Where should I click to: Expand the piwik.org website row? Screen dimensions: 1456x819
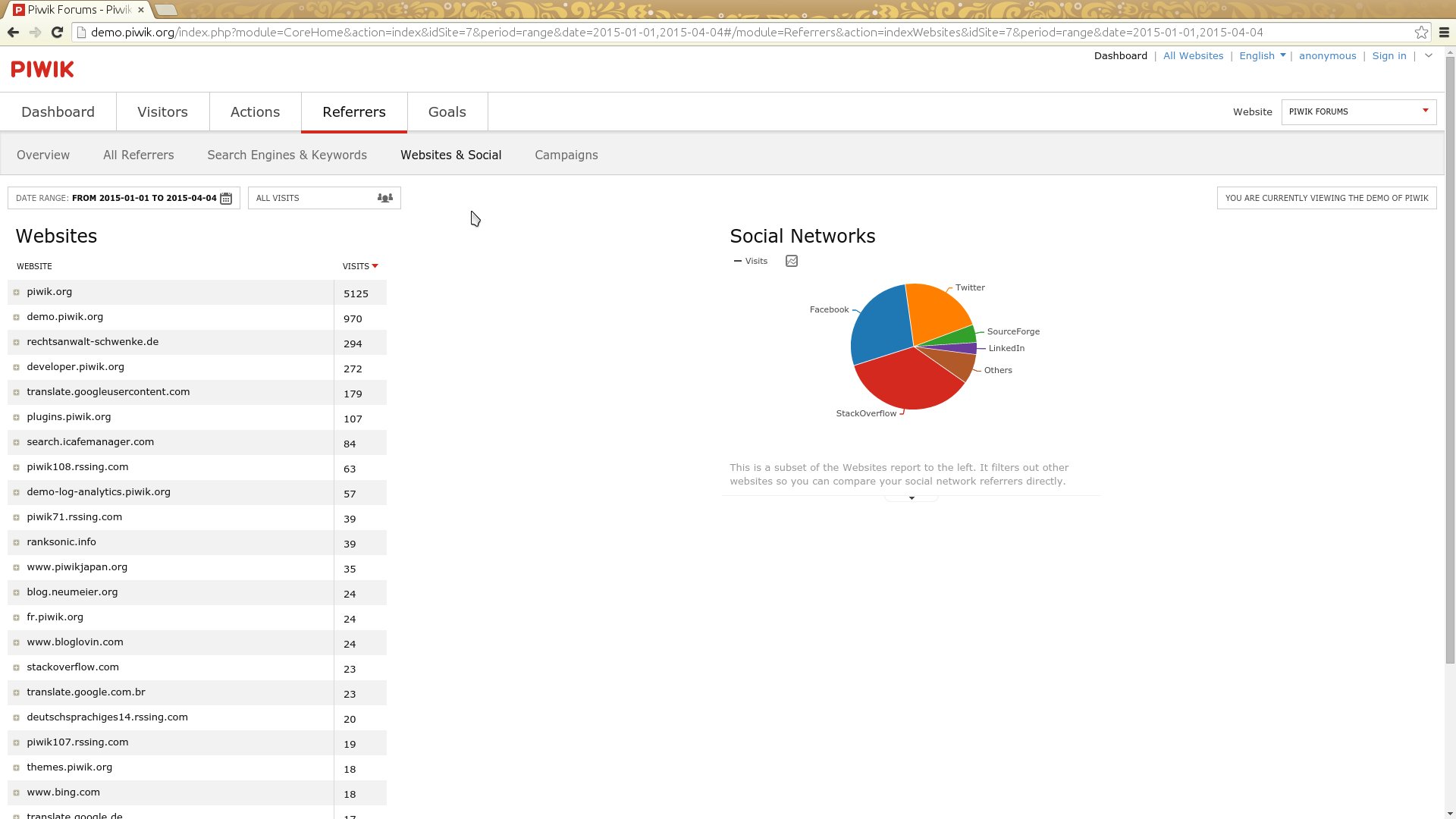click(16, 292)
